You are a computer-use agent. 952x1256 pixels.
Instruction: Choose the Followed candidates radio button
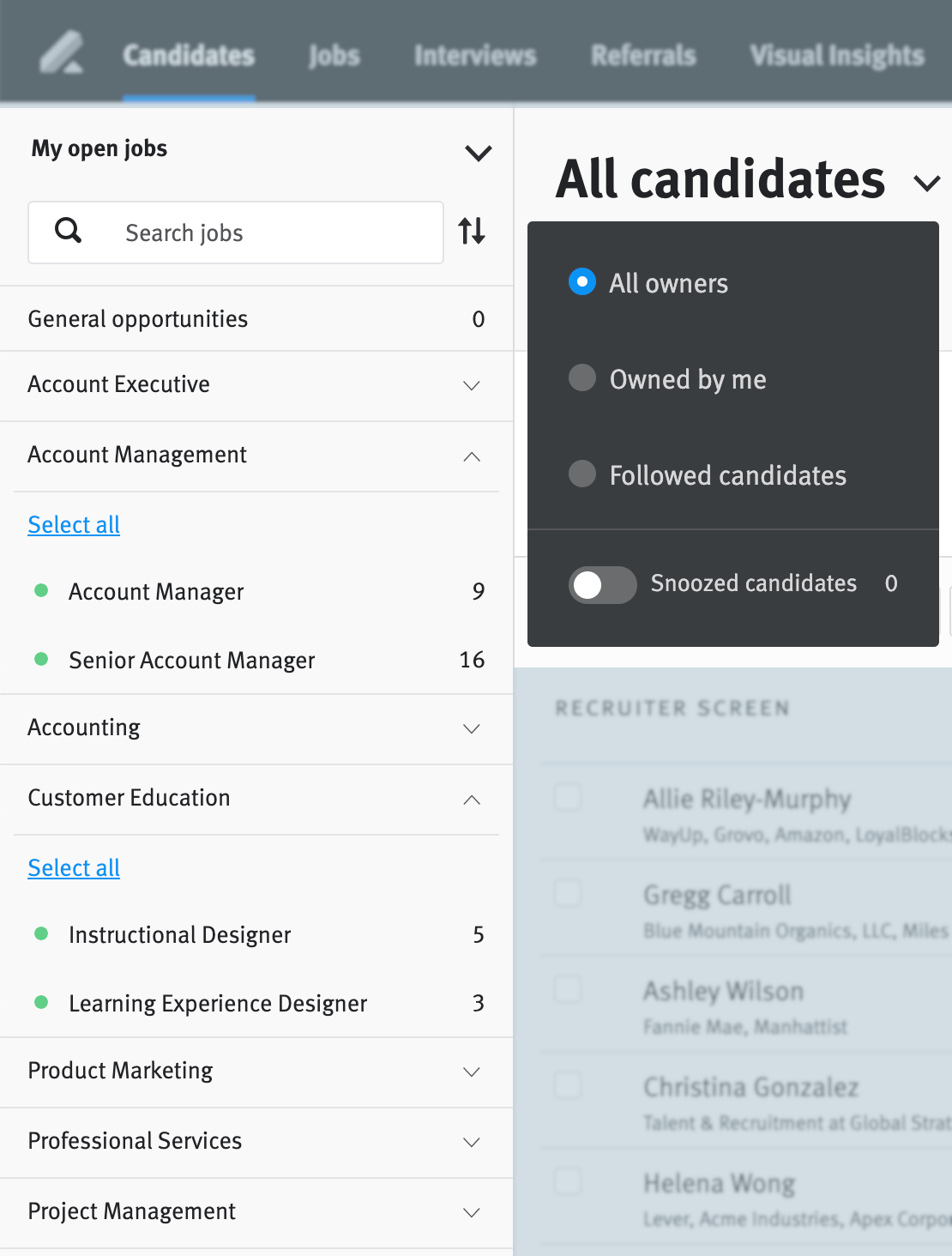pyautogui.click(x=582, y=474)
